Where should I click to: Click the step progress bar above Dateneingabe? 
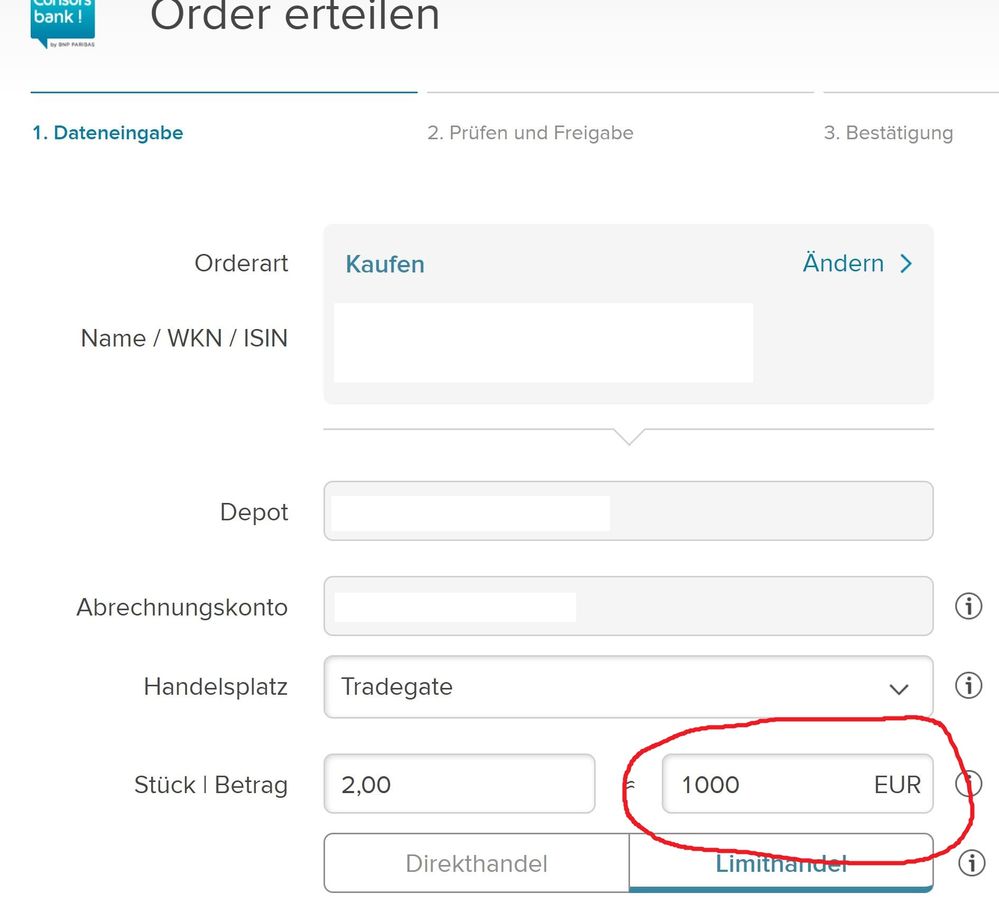pyautogui.click(x=224, y=90)
